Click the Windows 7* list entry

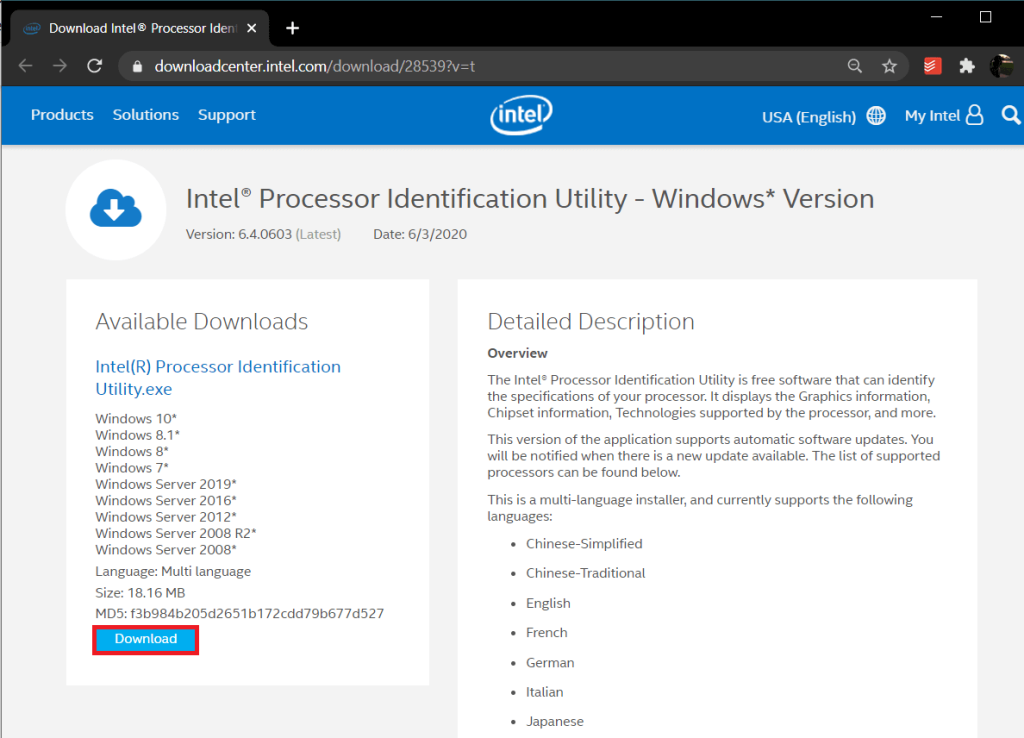click(x=132, y=468)
